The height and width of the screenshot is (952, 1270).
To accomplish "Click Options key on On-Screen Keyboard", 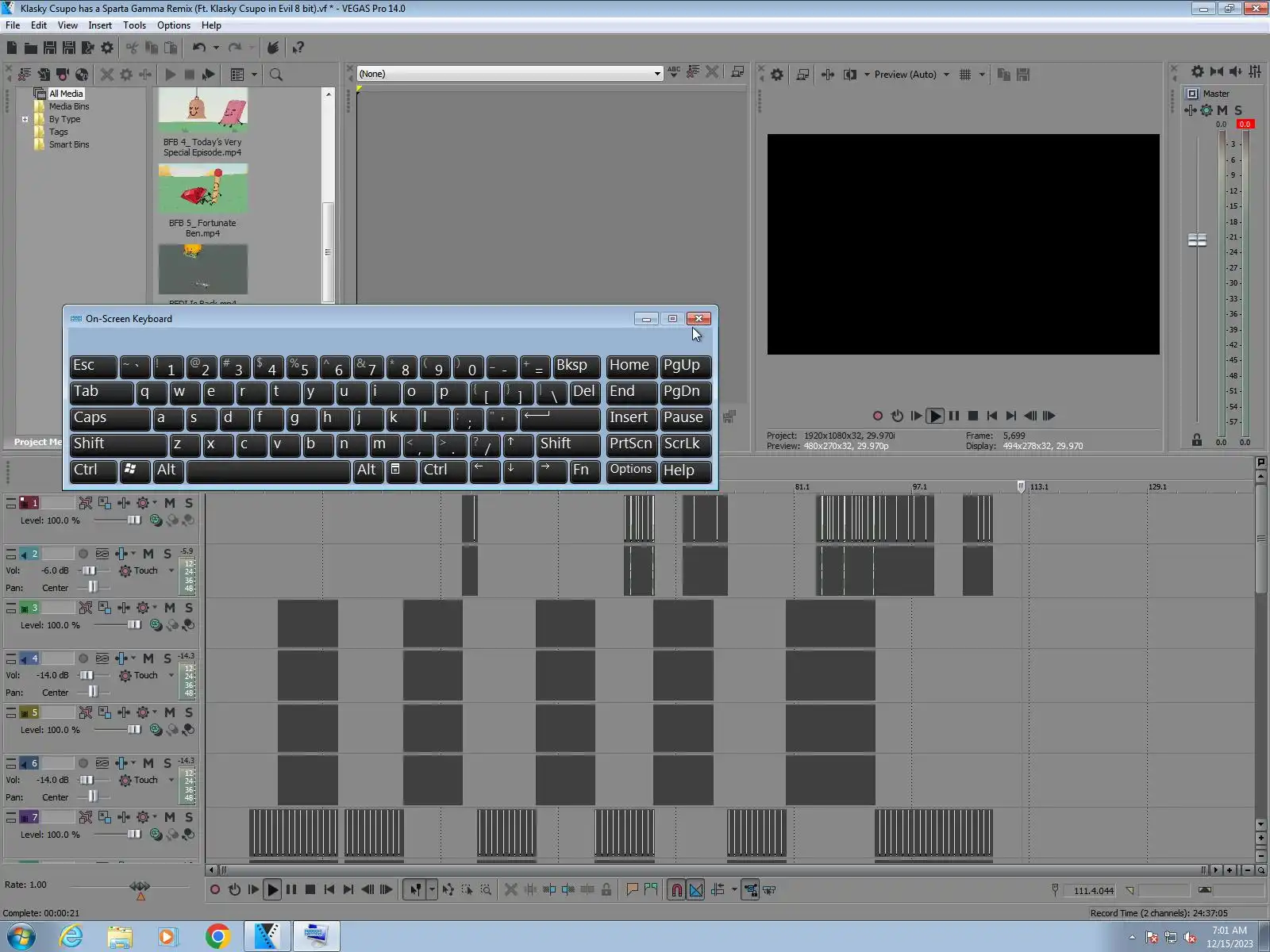I will 631,470.
